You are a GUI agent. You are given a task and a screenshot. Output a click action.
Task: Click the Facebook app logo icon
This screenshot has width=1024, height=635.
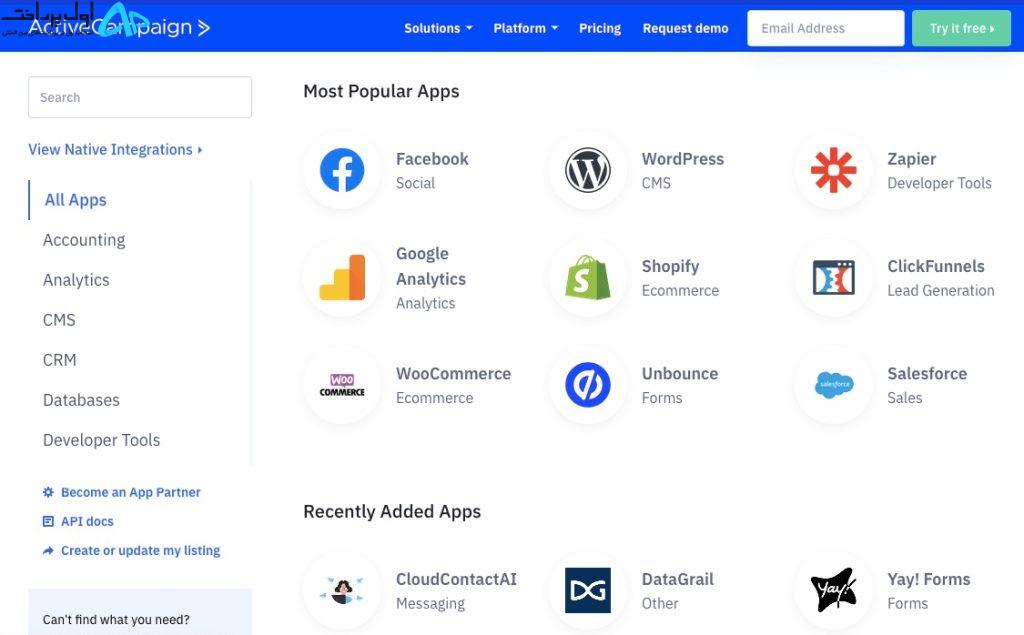pyautogui.click(x=342, y=170)
